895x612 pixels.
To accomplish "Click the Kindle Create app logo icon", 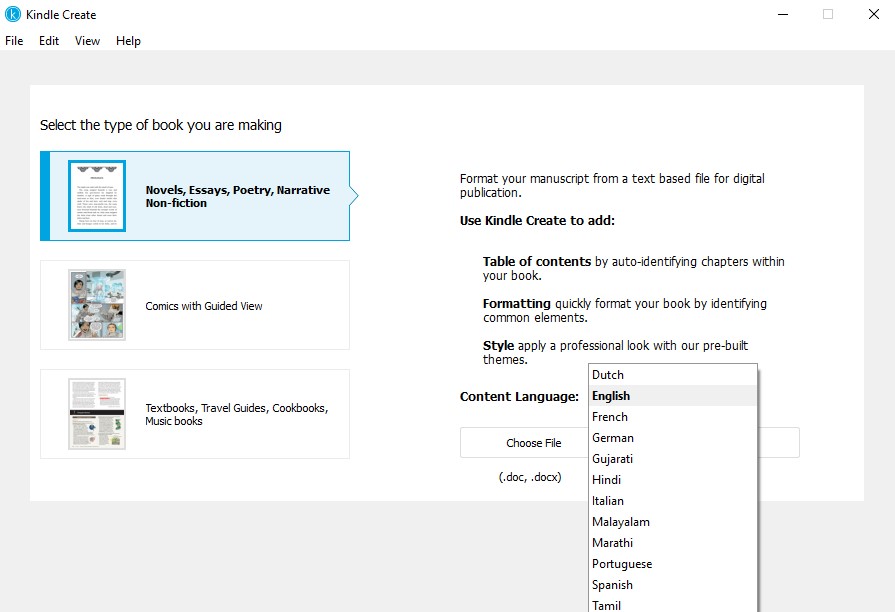I will pyautogui.click(x=13, y=14).
